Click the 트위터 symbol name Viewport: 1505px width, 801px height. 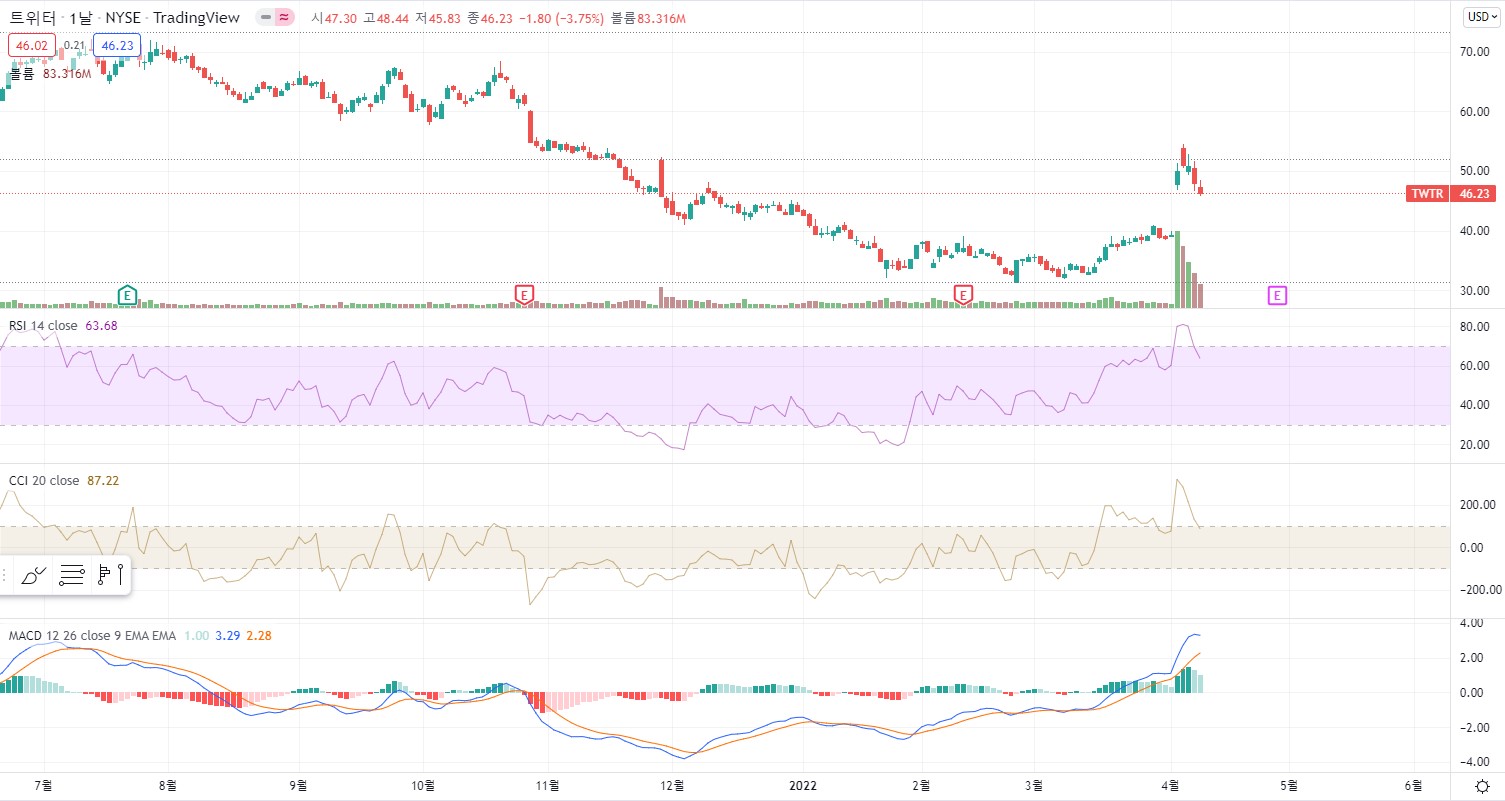(32, 18)
